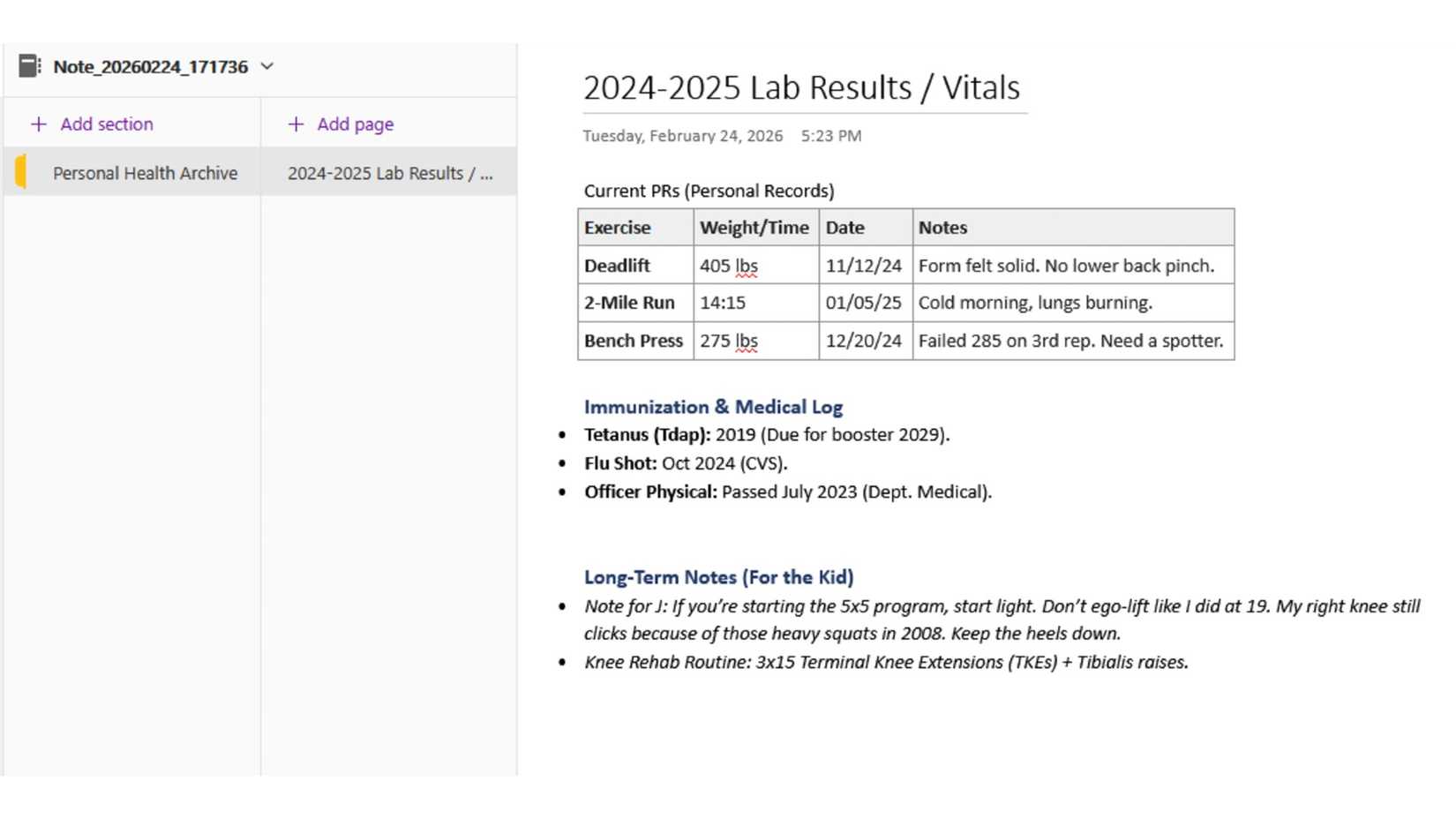Screen dimensions: 1456x819
Task: Click the page title 2024-2025 Lab Results / Vitals
Action: (x=801, y=88)
